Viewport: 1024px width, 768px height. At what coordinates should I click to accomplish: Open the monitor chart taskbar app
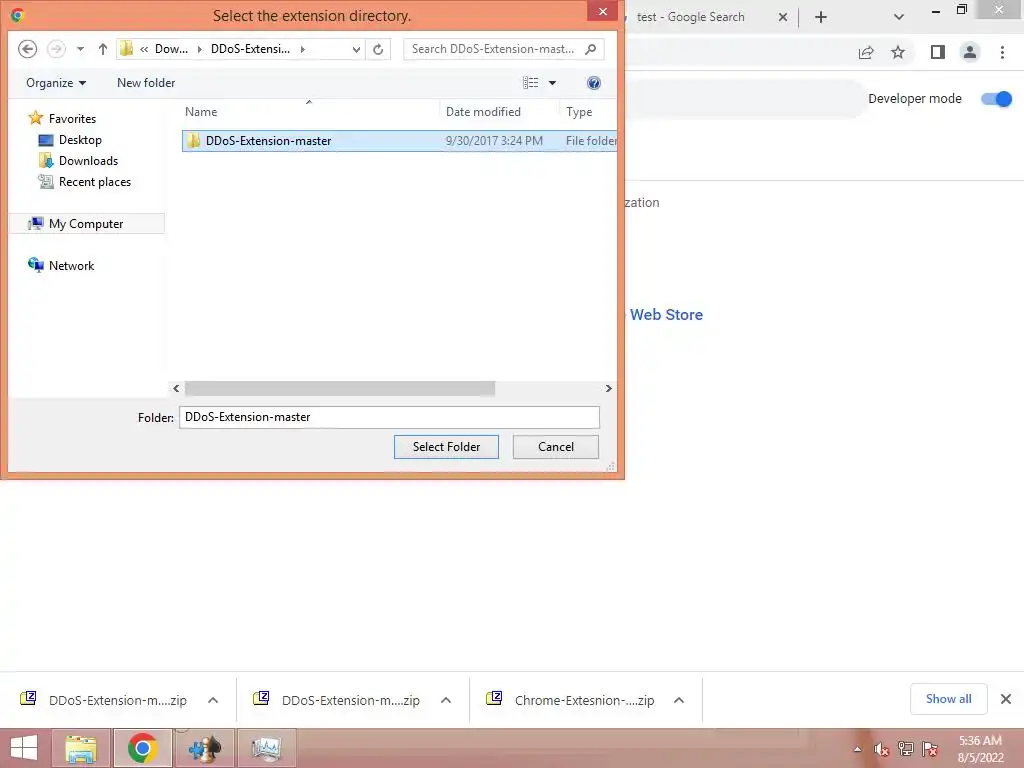[x=266, y=748]
